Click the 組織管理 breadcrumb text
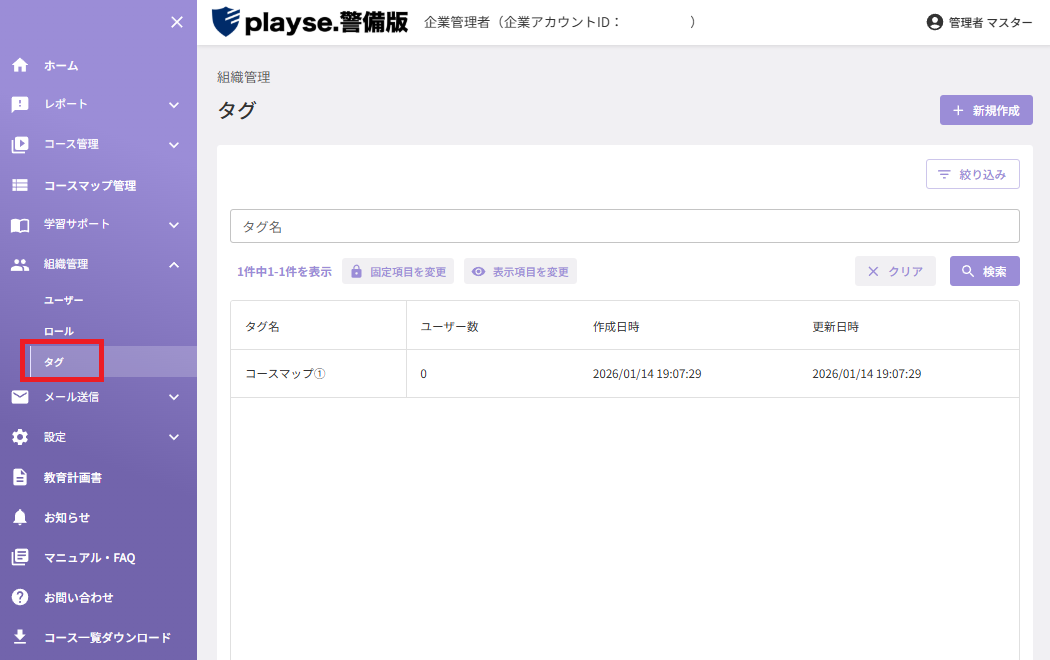The width and height of the screenshot is (1050, 660). pyautogui.click(x=244, y=77)
